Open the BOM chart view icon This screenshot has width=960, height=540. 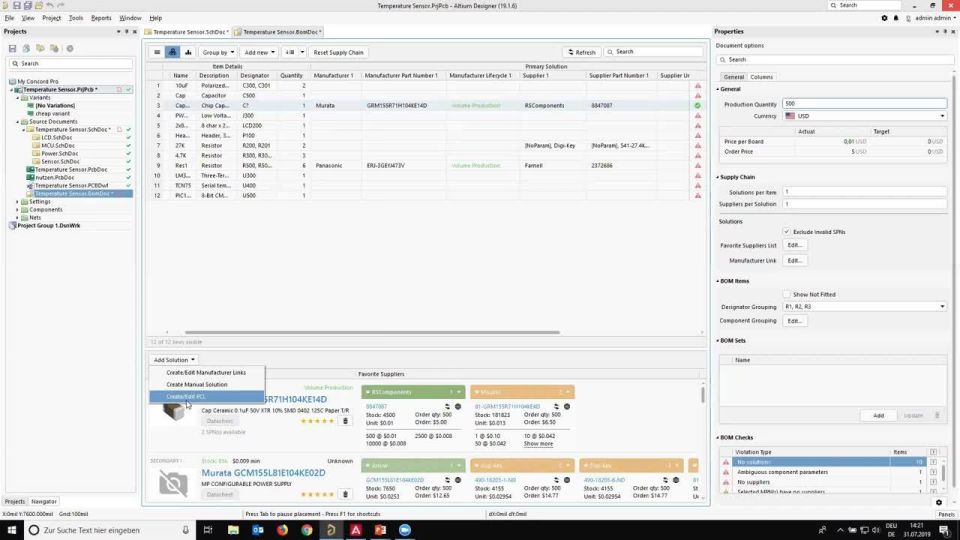(x=188, y=52)
